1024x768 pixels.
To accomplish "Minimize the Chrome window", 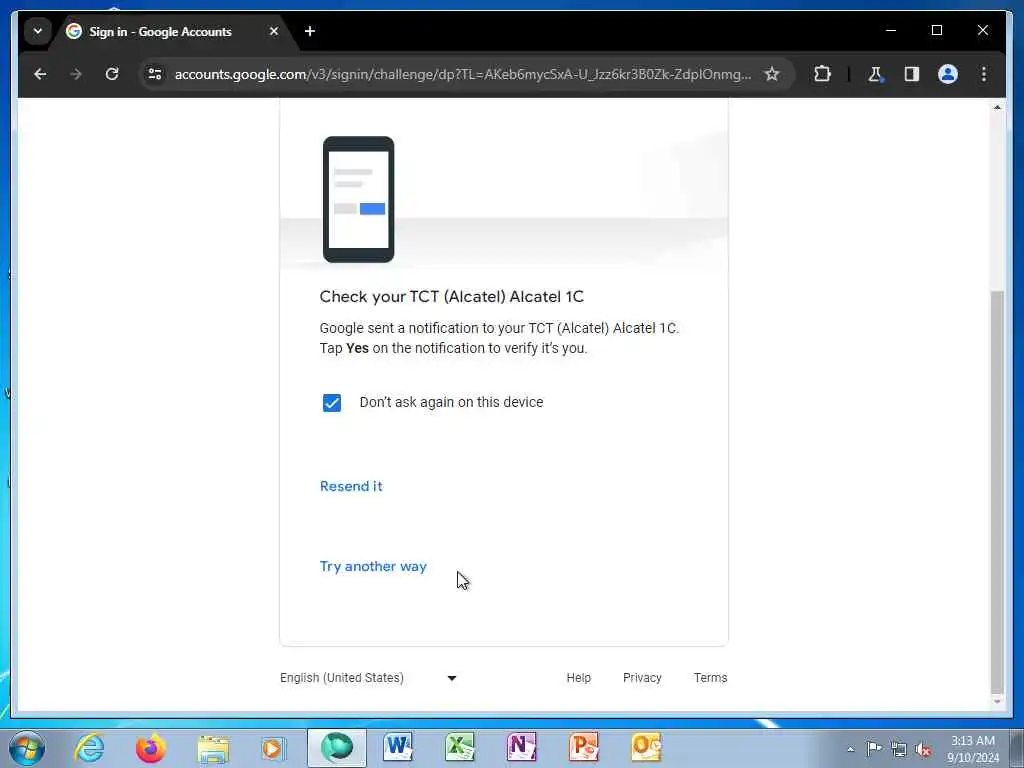I will (891, 30).
